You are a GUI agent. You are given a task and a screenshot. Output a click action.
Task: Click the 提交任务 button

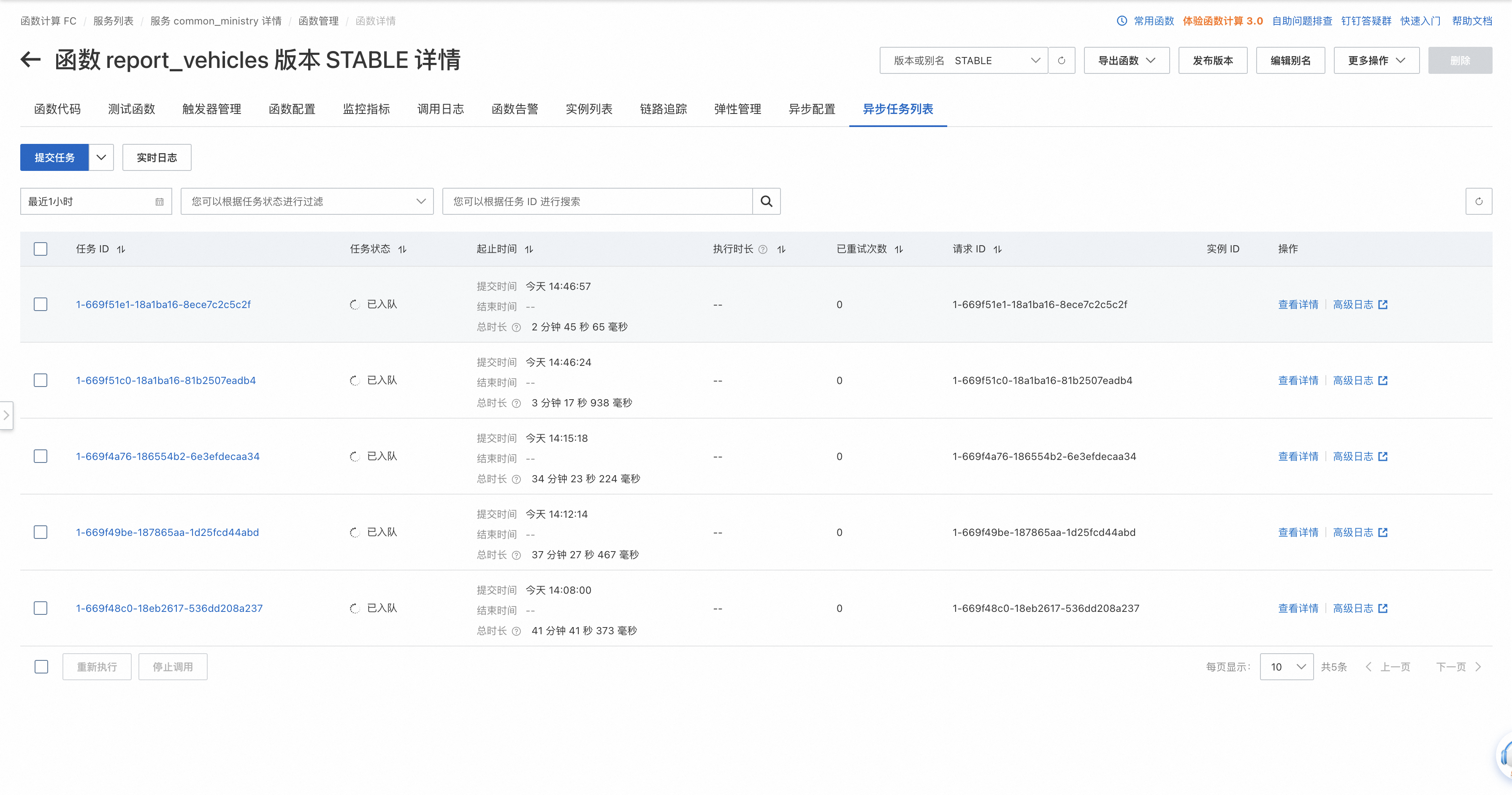tap(54, 157)
